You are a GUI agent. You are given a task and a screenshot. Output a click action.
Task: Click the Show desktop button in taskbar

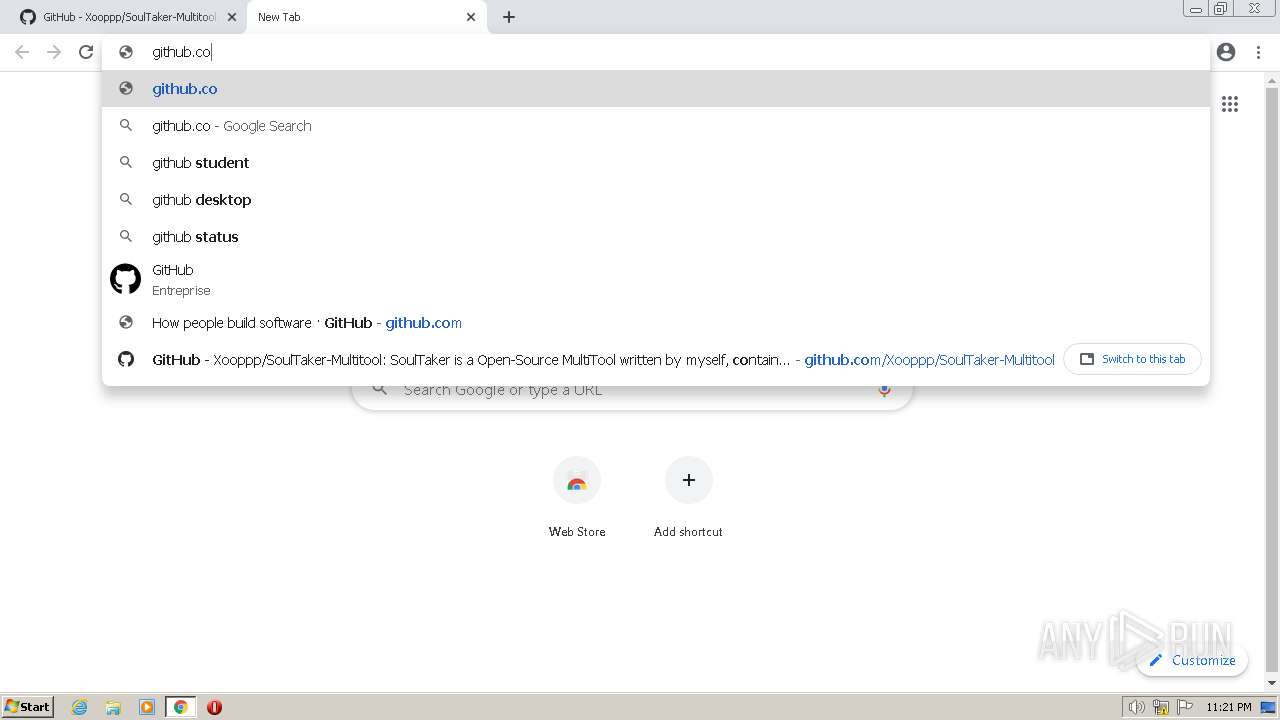click(1269, 707)
